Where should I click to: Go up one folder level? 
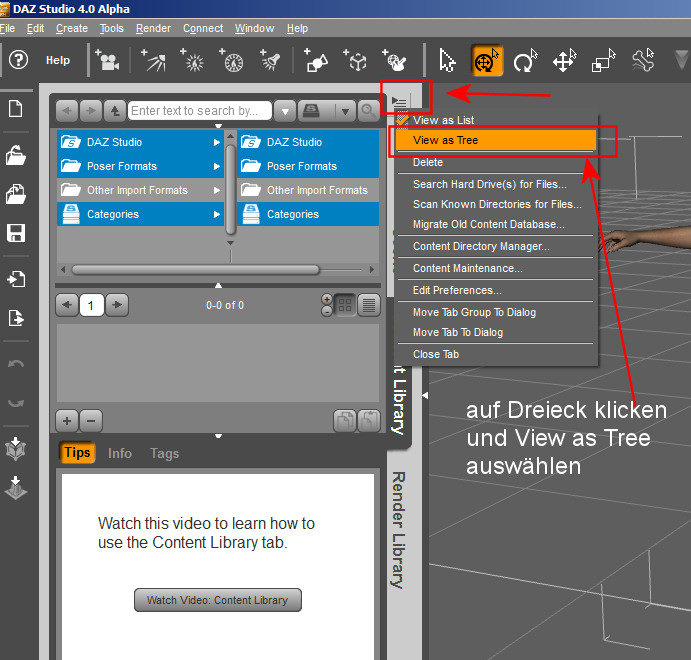coord(115,111)
